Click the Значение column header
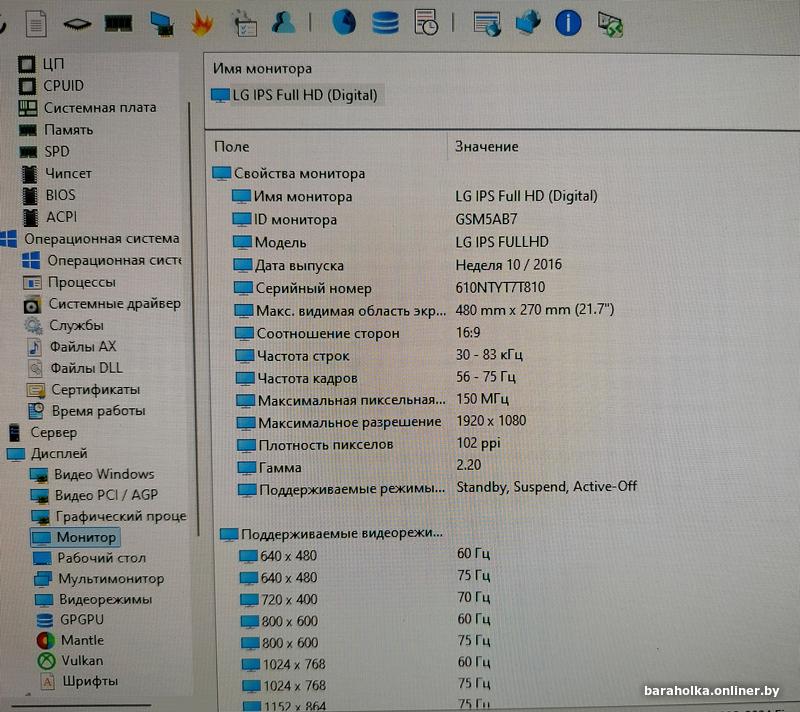This screenshot has height=712, width=800. click(x=487, y=147)
